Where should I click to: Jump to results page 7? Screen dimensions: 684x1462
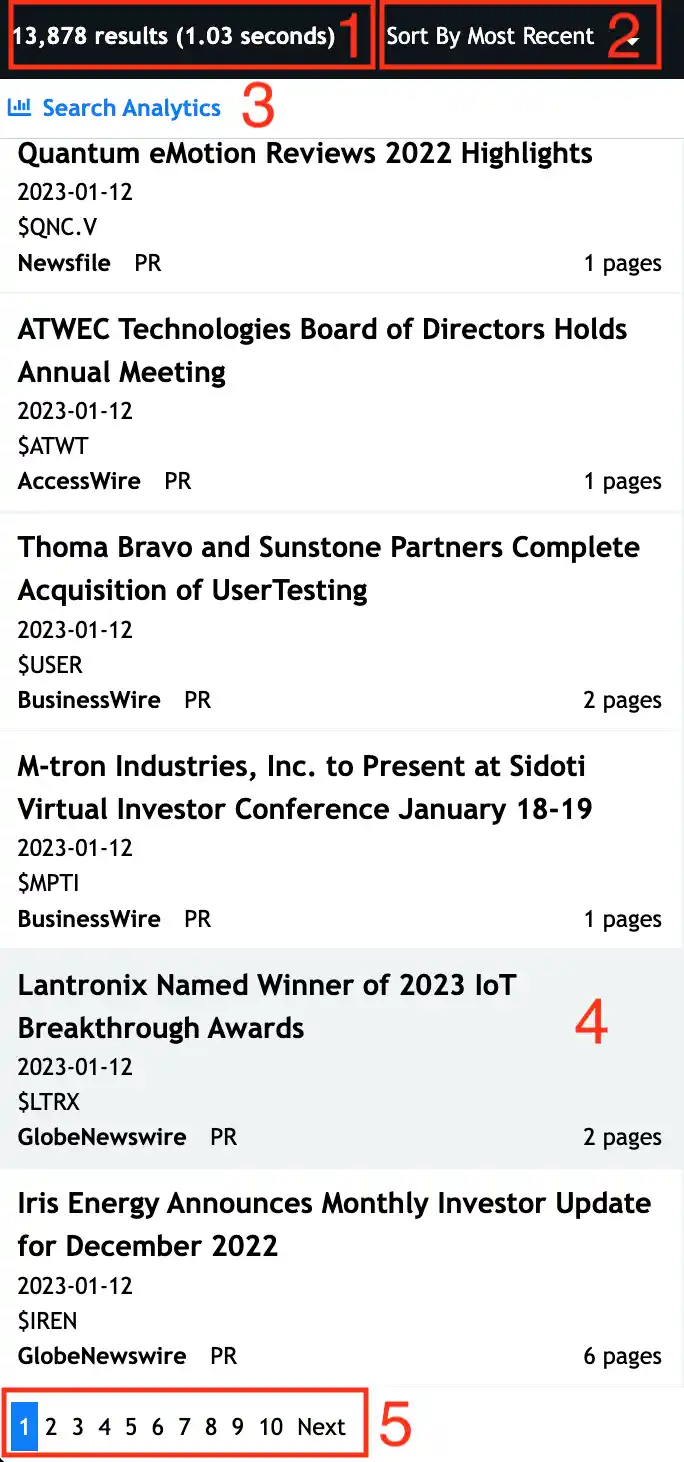(x=184, y=1427)
